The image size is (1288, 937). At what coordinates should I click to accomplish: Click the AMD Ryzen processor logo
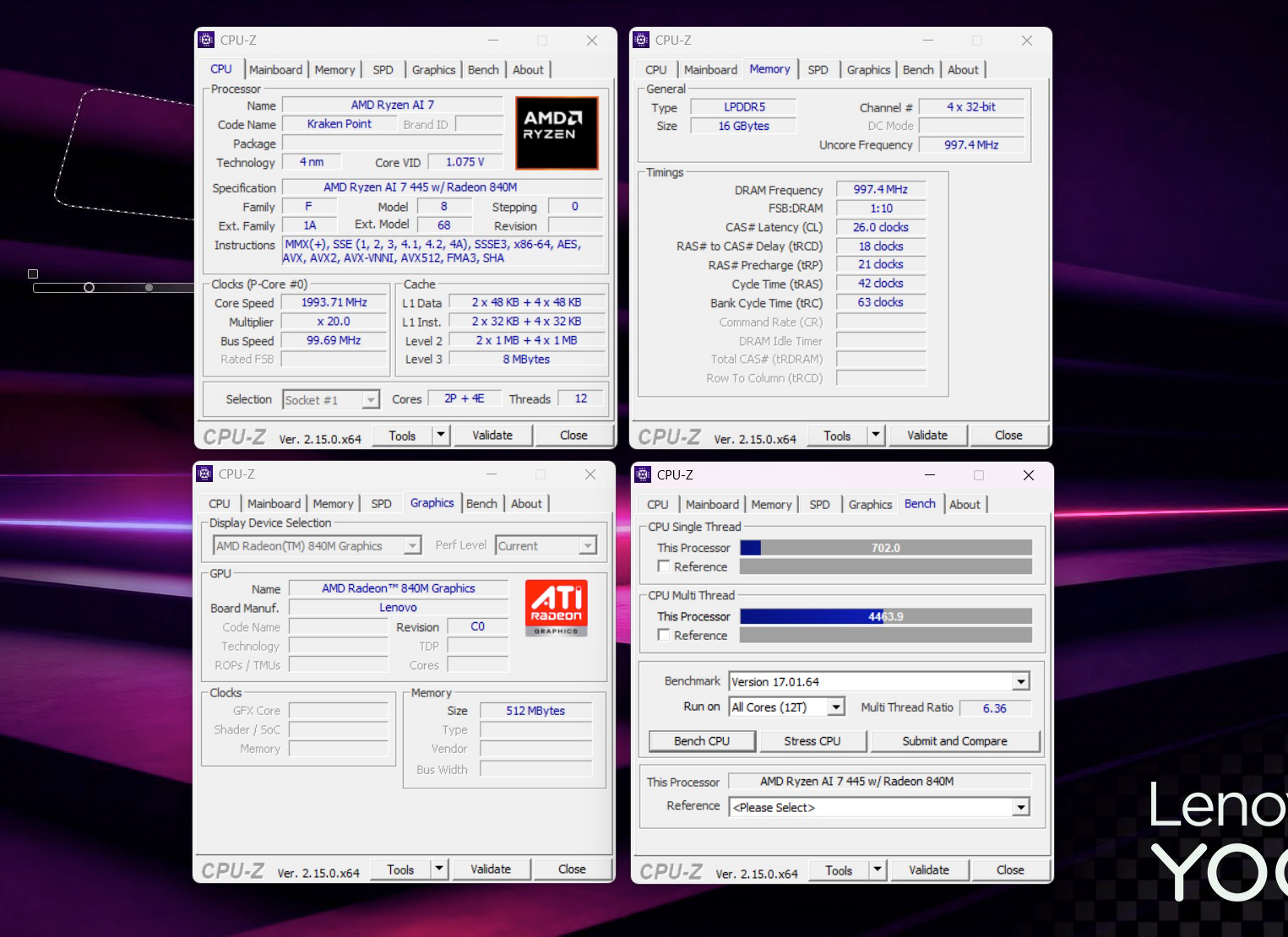click(557, 133)
